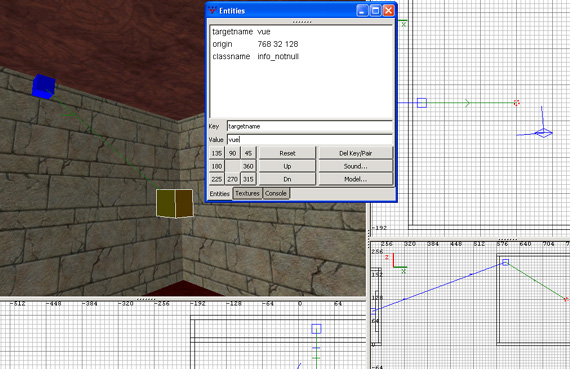This screenshot has width=570, height=369.
Task: Open the Sound... browser
Action: 356,166
